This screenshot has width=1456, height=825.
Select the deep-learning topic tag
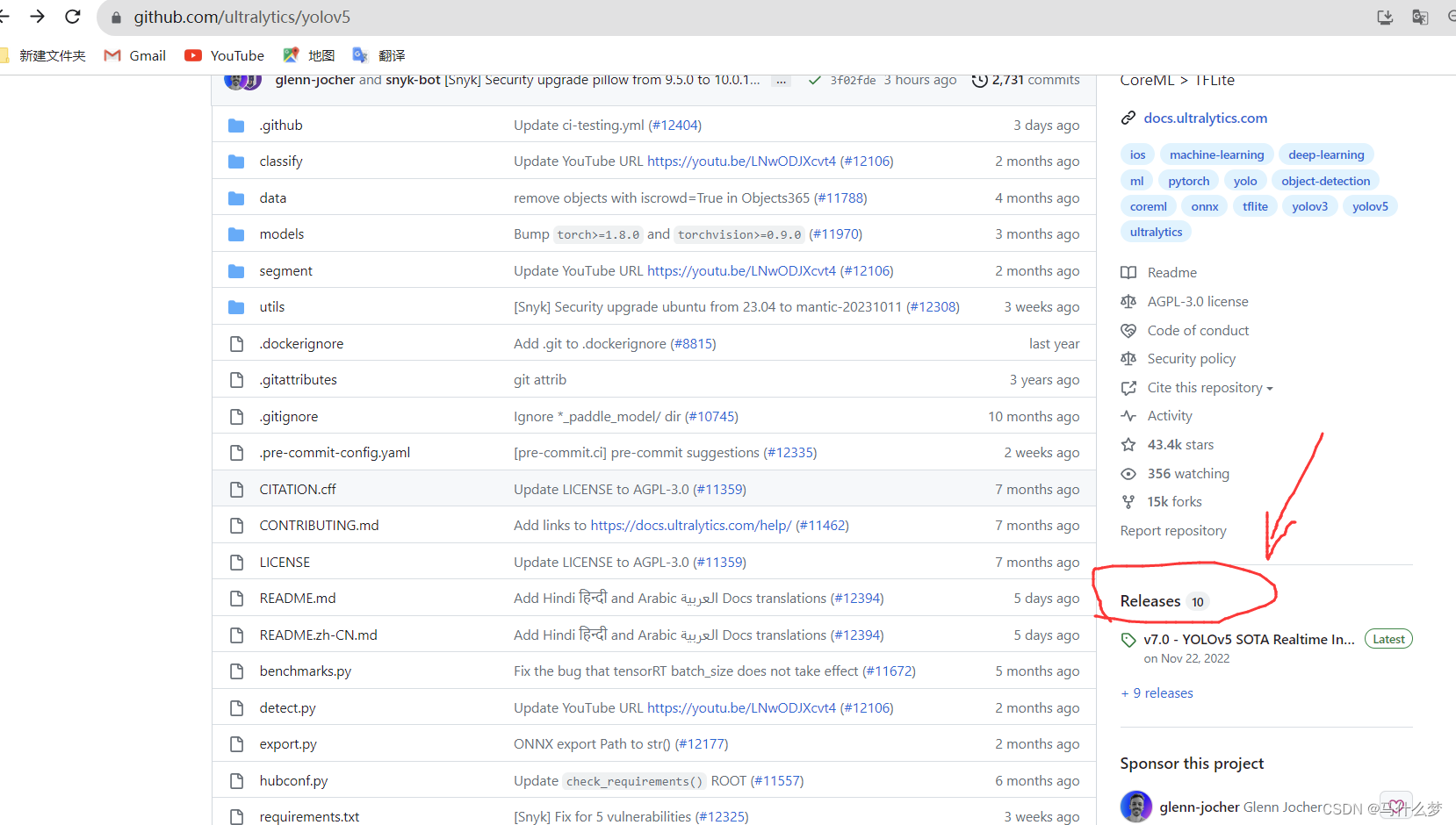pos(1326,155)
